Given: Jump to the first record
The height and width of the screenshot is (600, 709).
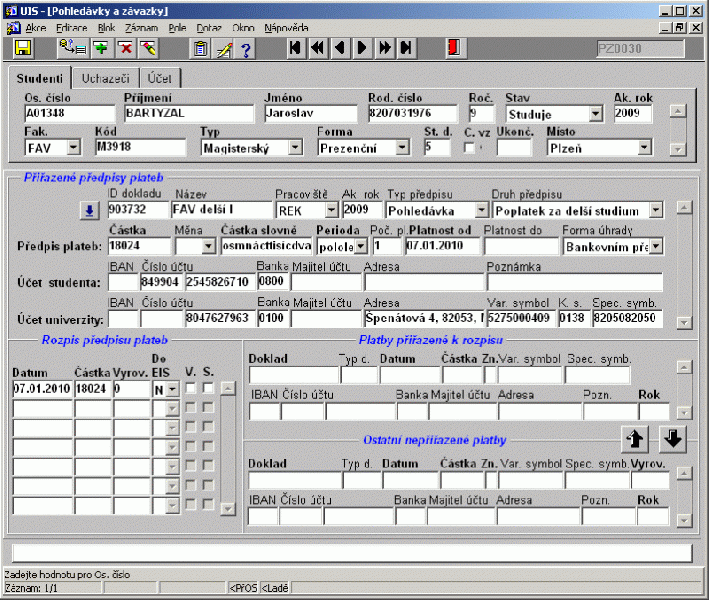Looking at the screenshot, I should coord(295,48).
